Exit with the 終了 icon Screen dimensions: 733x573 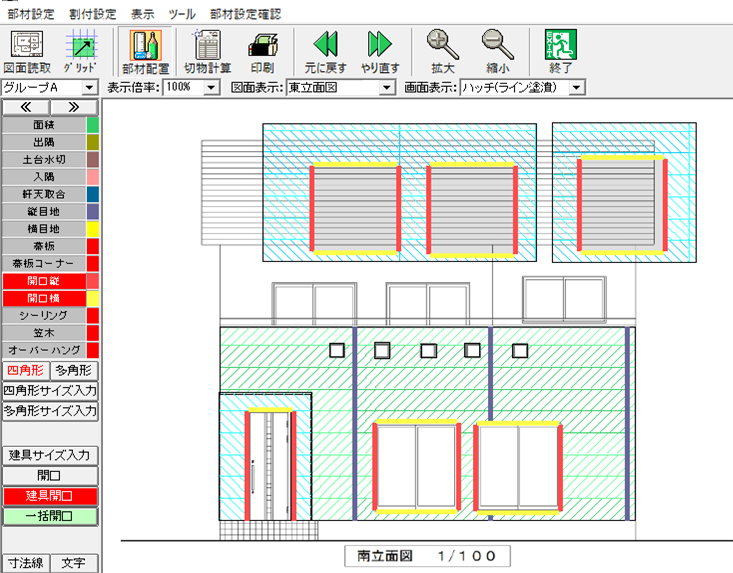tap(561, 52)
